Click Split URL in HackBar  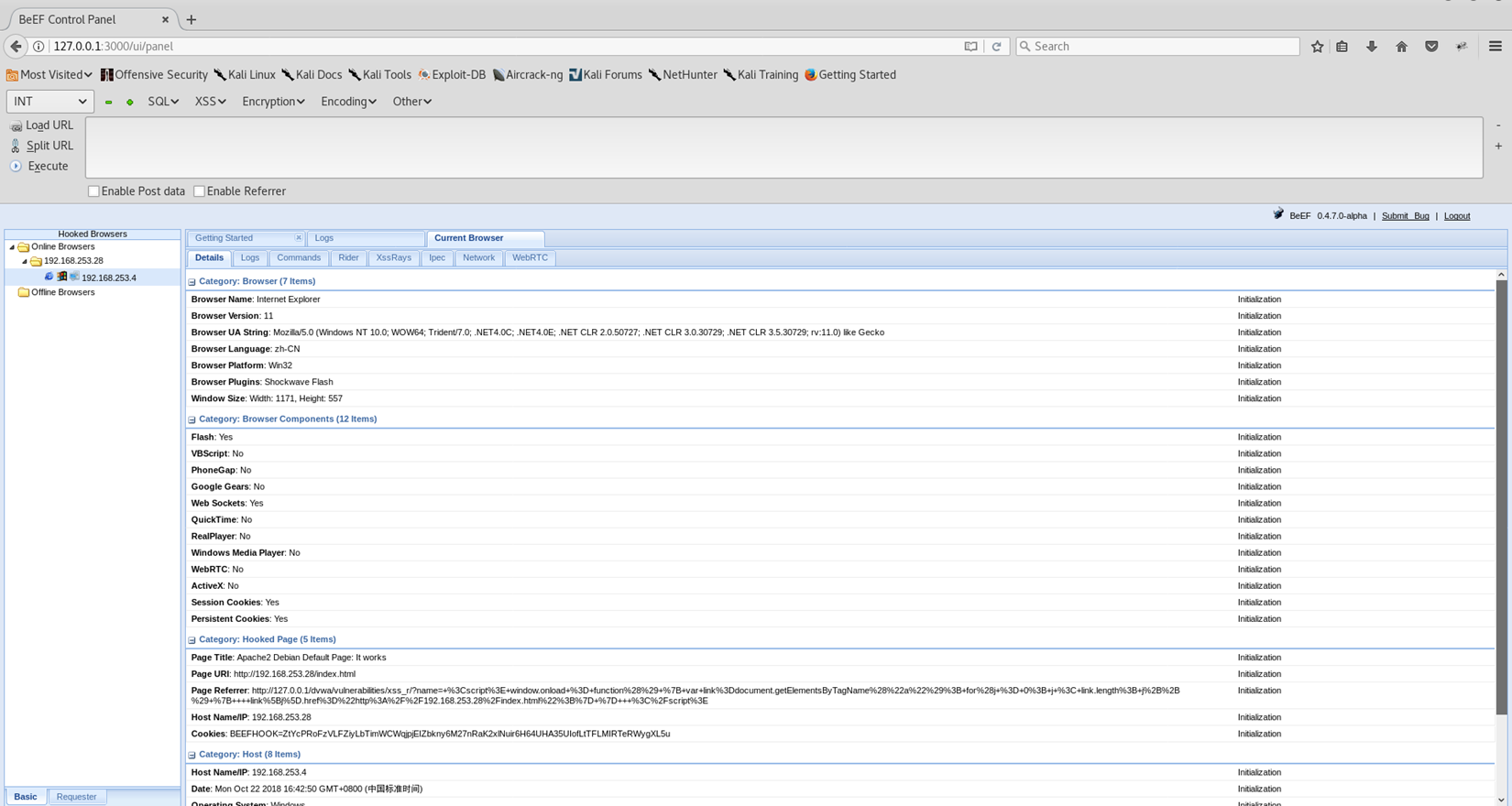tap(41, 146)
